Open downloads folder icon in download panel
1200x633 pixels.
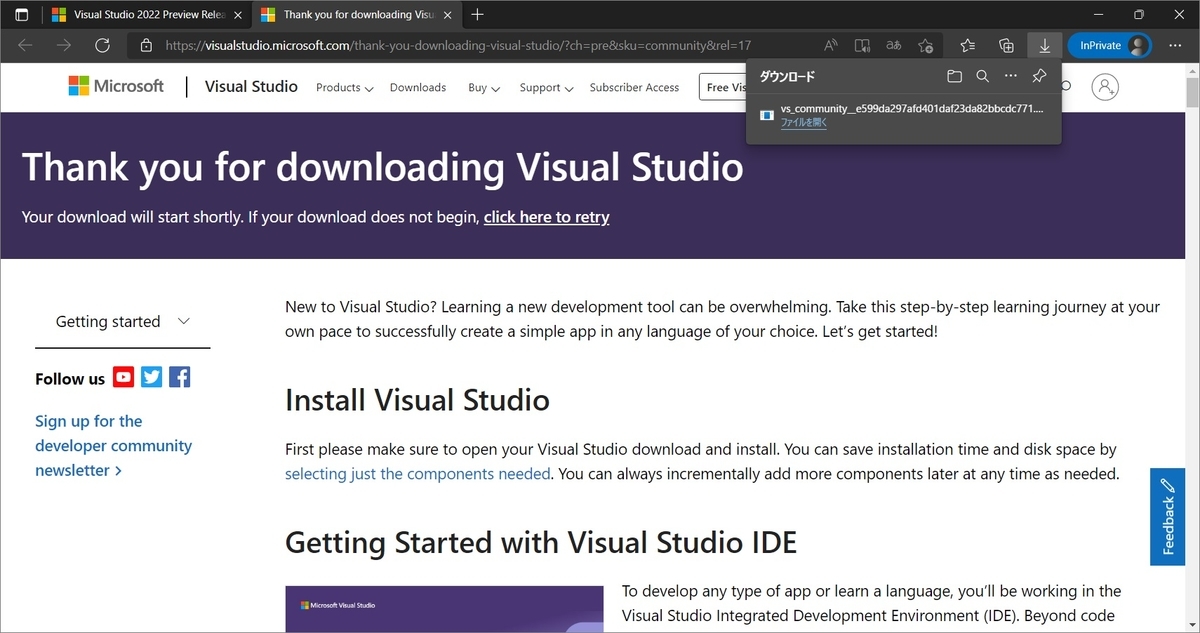pyautogui.click(x=954, y=76)
